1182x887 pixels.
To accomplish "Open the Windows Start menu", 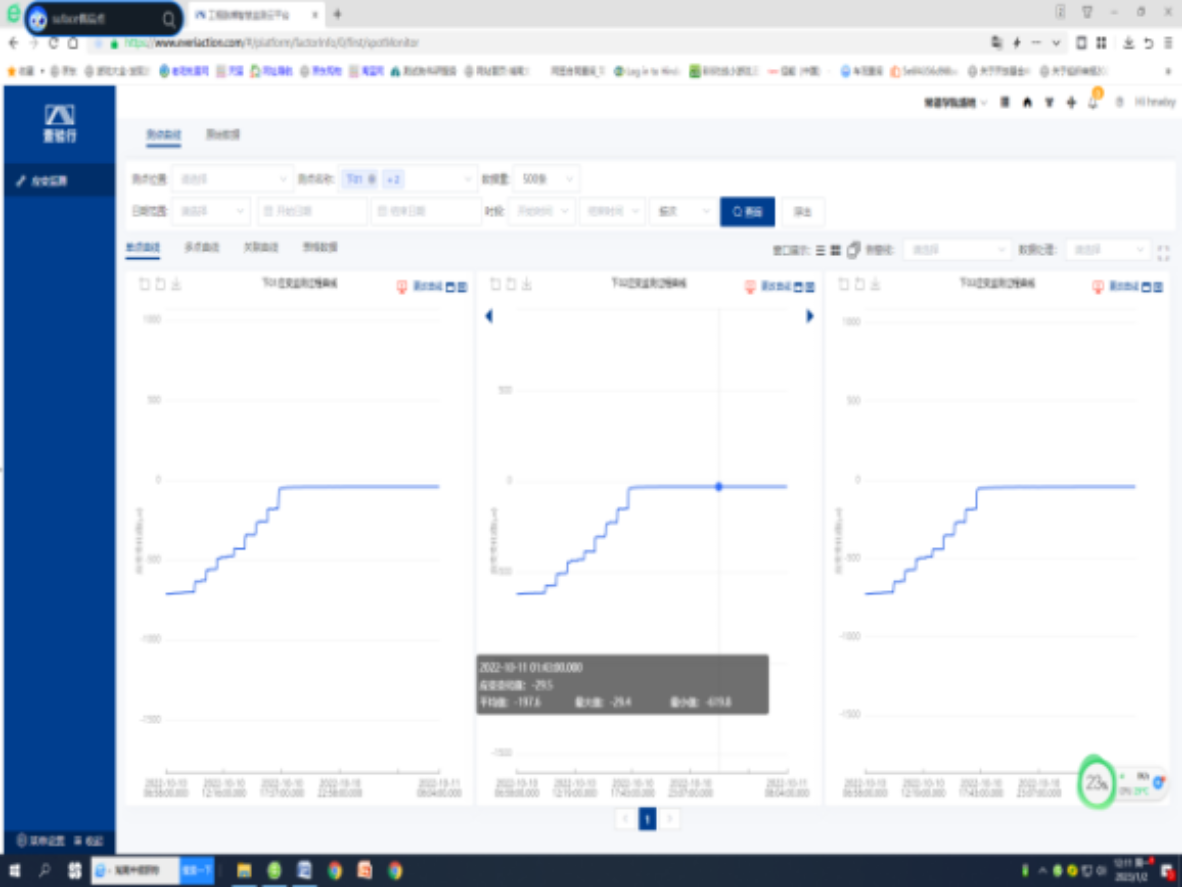I will click(x=14, y=870).
